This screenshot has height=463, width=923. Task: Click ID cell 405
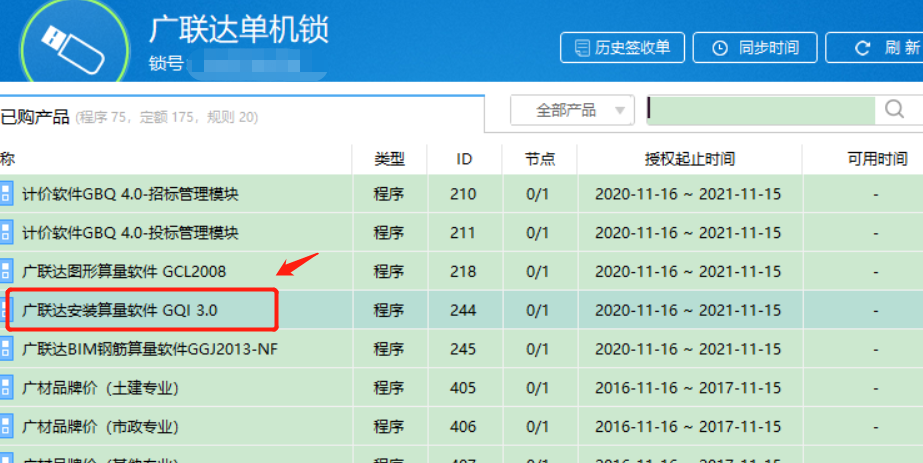463,388
